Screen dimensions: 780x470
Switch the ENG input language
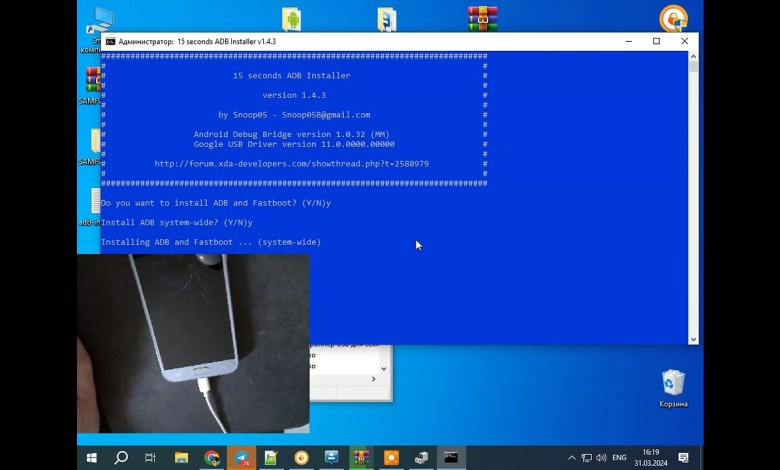click(x=620, y=458)
